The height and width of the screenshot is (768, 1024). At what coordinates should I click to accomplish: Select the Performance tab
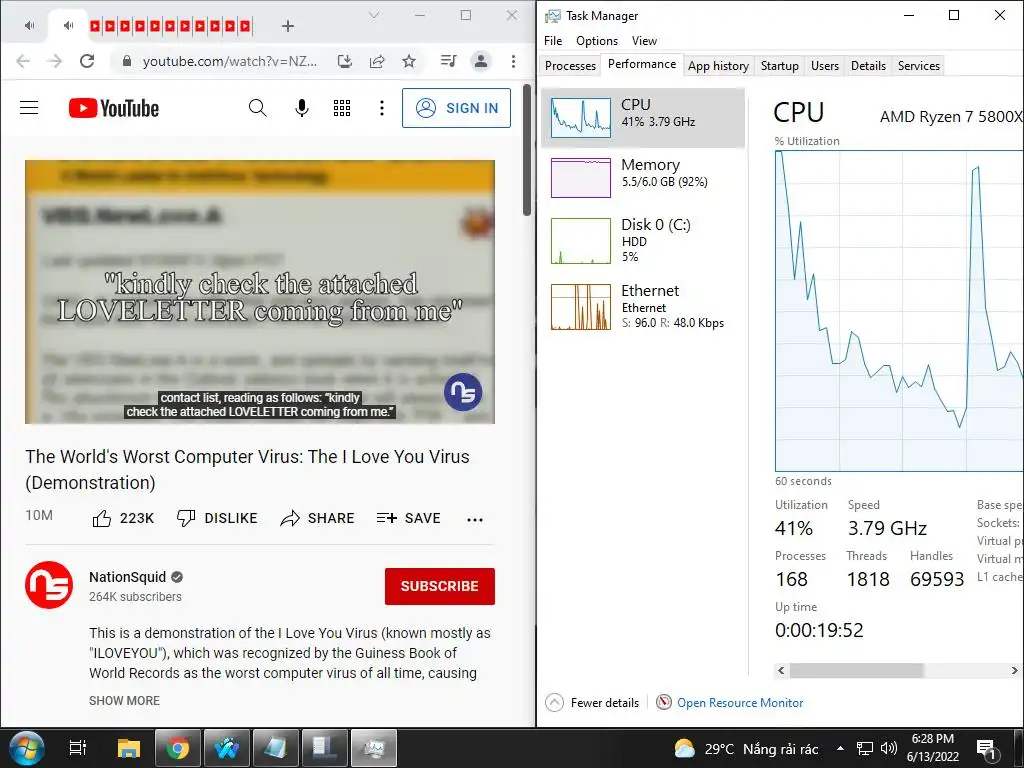point(641,64)
